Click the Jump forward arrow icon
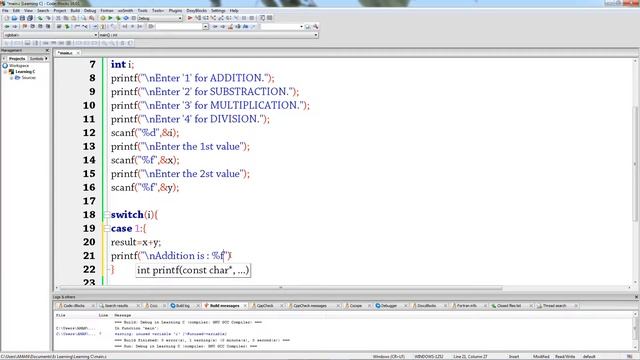The width and height of the screenshot is (640, 360). 14,27
